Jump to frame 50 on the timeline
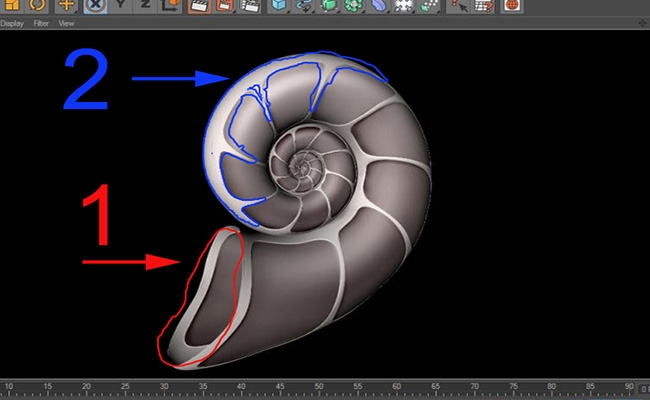This screenshot has height=400, width=650. pyautogui.click(x=318, y=386)
